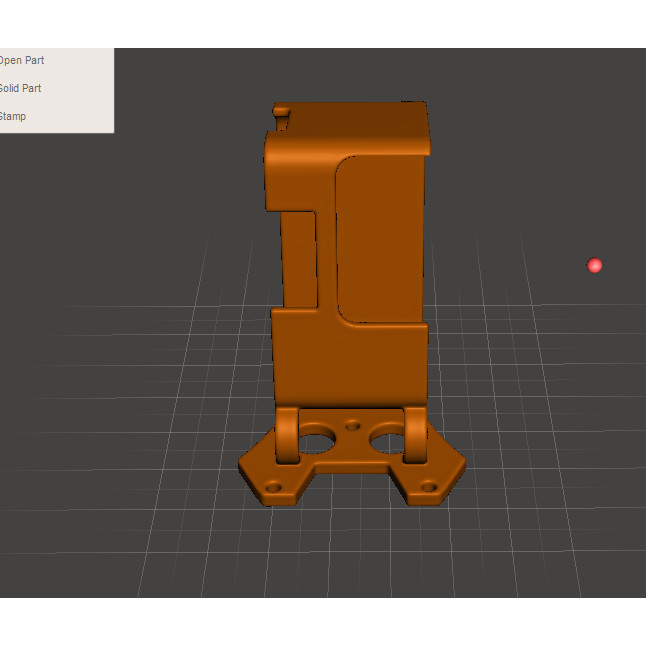Screen dimensions: 646x646
Task: Choose Open Part from the menu
Action: (x=22, y=60)
